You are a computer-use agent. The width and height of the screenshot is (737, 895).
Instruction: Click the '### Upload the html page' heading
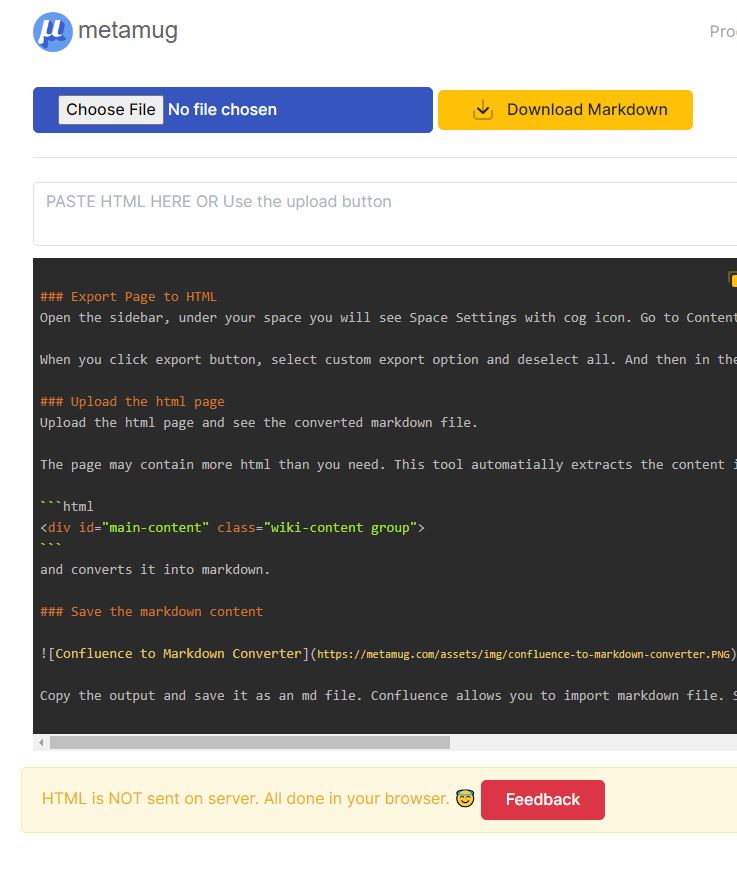point(132,402)
